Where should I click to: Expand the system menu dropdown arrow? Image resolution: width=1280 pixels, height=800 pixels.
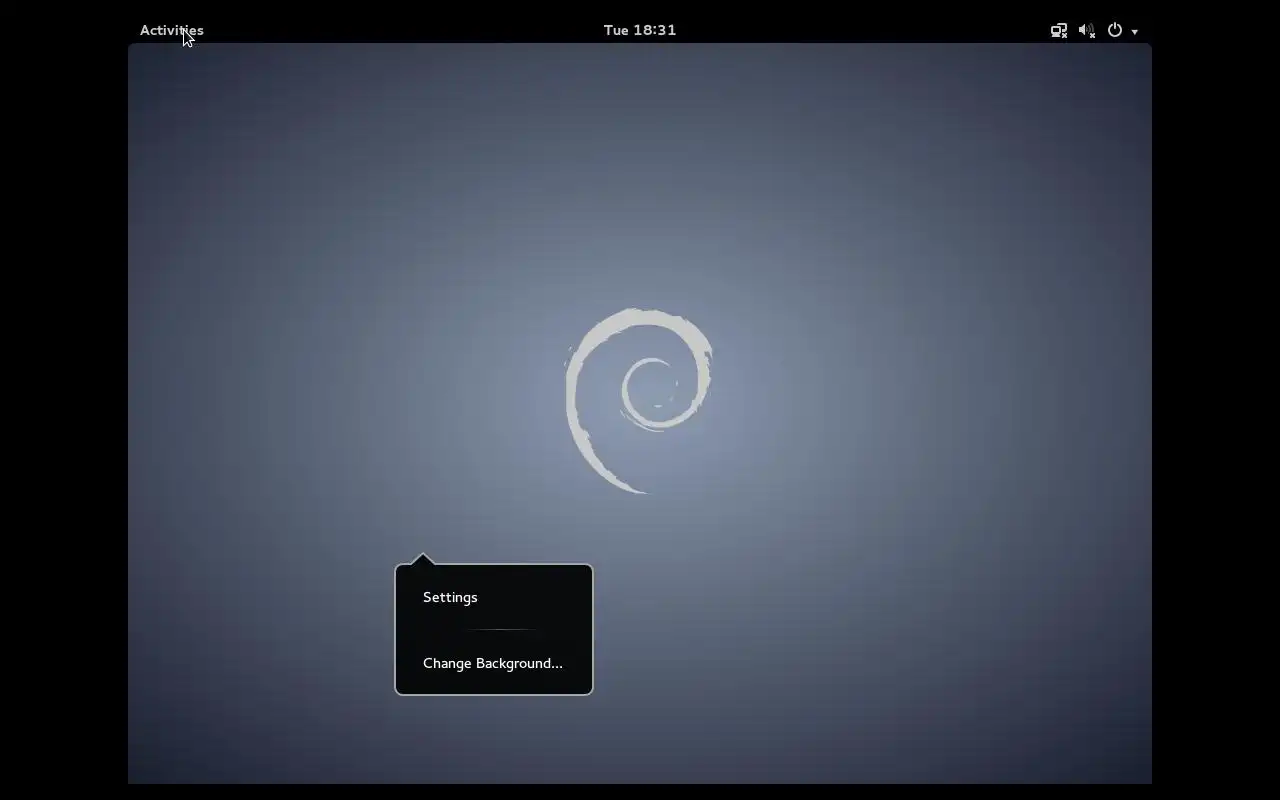point(1135,32)
